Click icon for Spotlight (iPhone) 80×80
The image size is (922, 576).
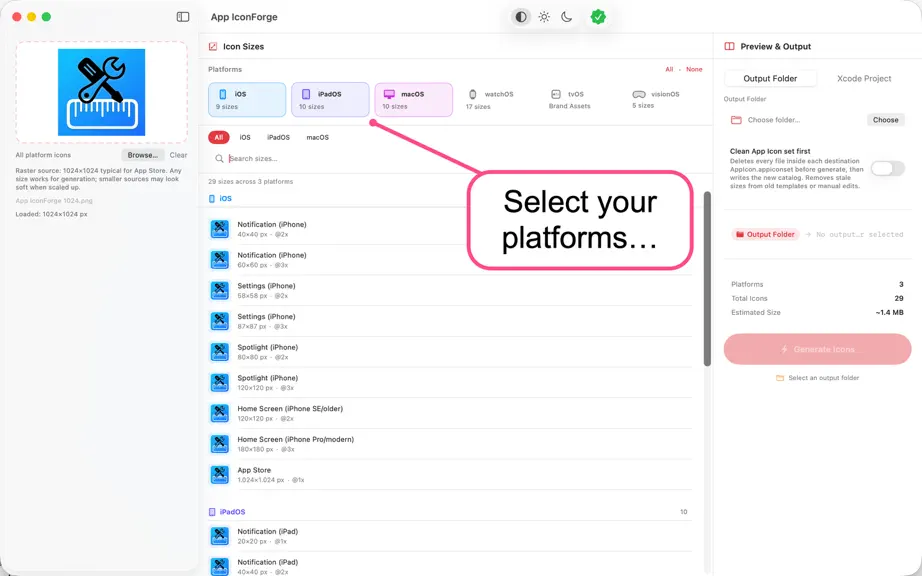220,352
